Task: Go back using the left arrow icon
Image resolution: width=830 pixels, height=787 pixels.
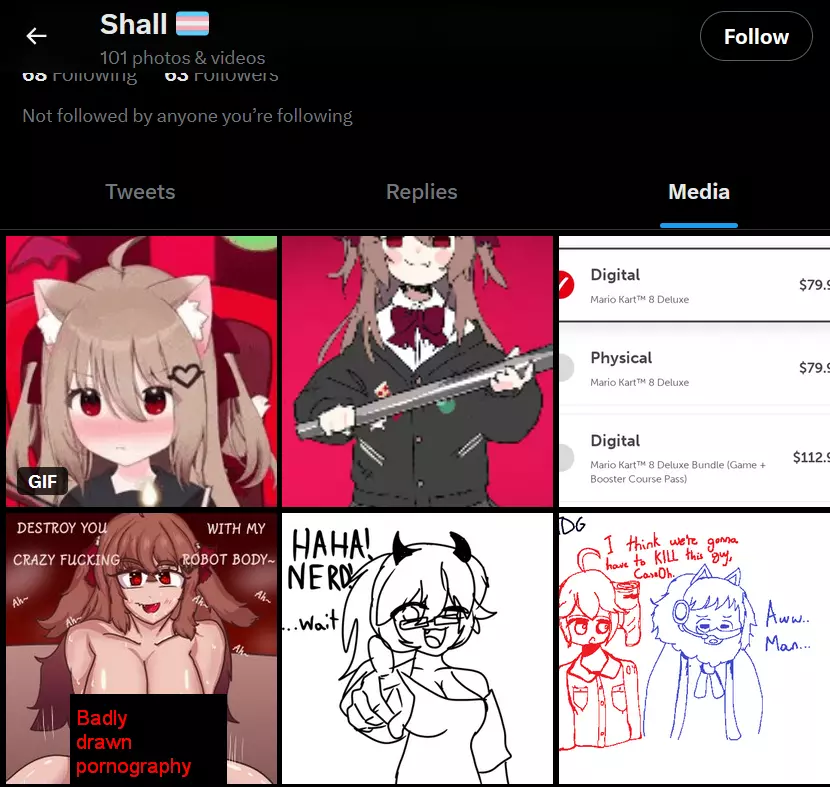Action: click(x=37, y=36)
